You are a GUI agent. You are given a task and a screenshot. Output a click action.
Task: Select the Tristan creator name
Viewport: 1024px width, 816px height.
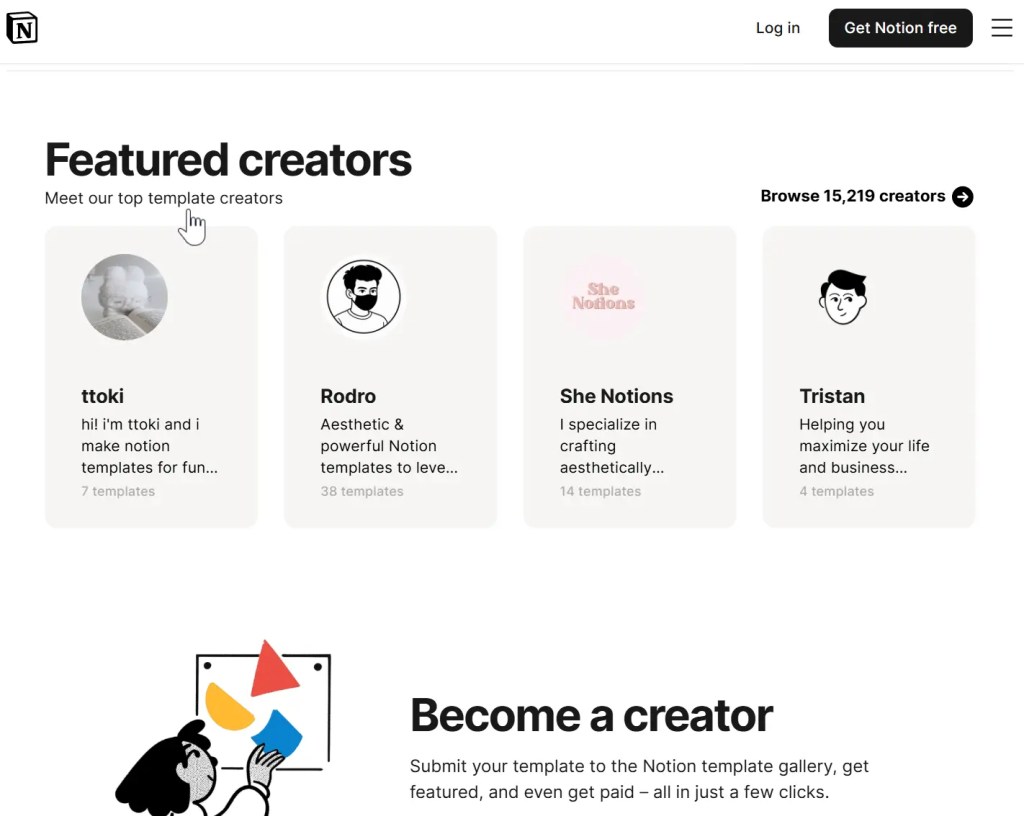[832, 396]
